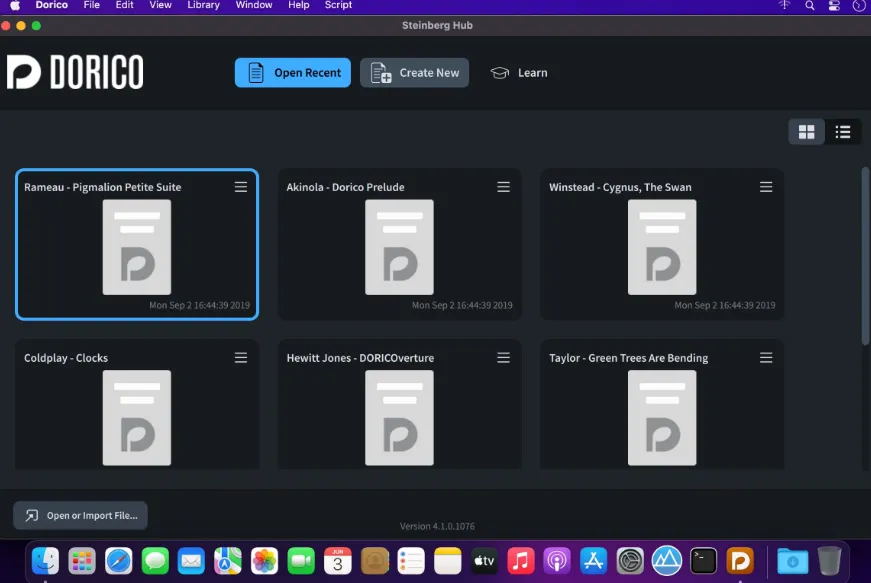Viewport: 871px width, 583px height.
Task: Open menu for Coldplay - Clocks card
Action: point(241,358)
